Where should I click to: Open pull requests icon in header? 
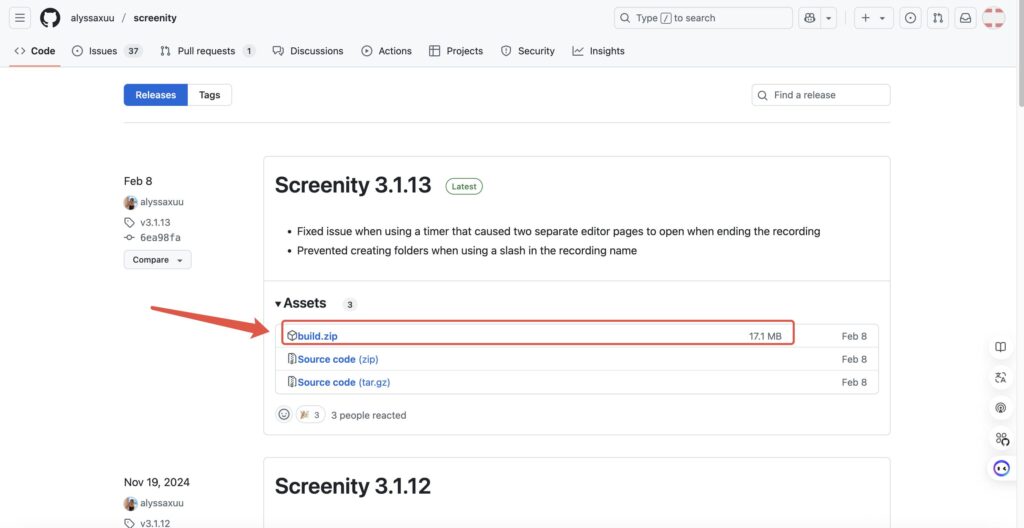point(937,18)
